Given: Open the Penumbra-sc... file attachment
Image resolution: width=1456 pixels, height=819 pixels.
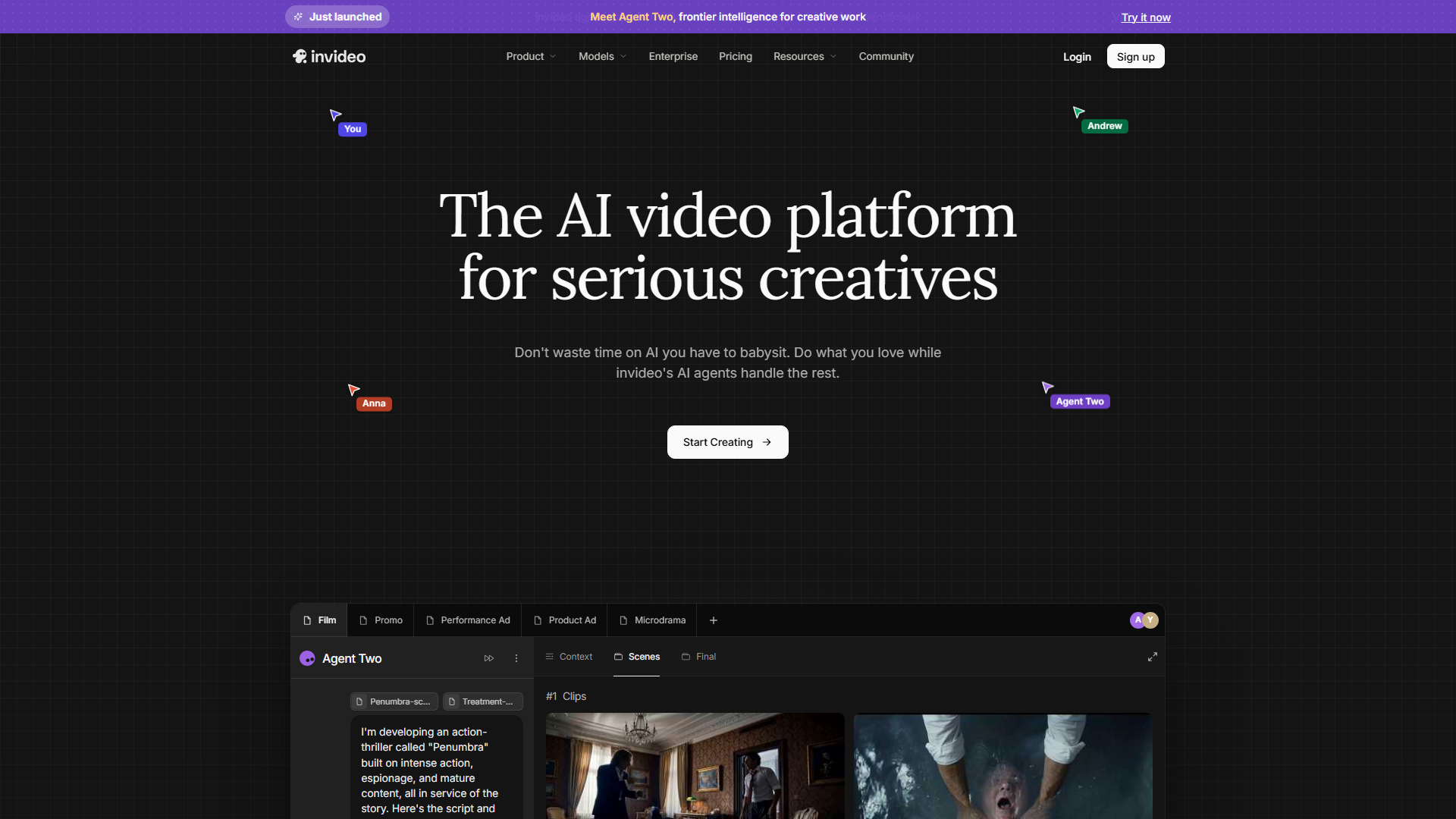Looking at the screenshot, I should point(394,701).
